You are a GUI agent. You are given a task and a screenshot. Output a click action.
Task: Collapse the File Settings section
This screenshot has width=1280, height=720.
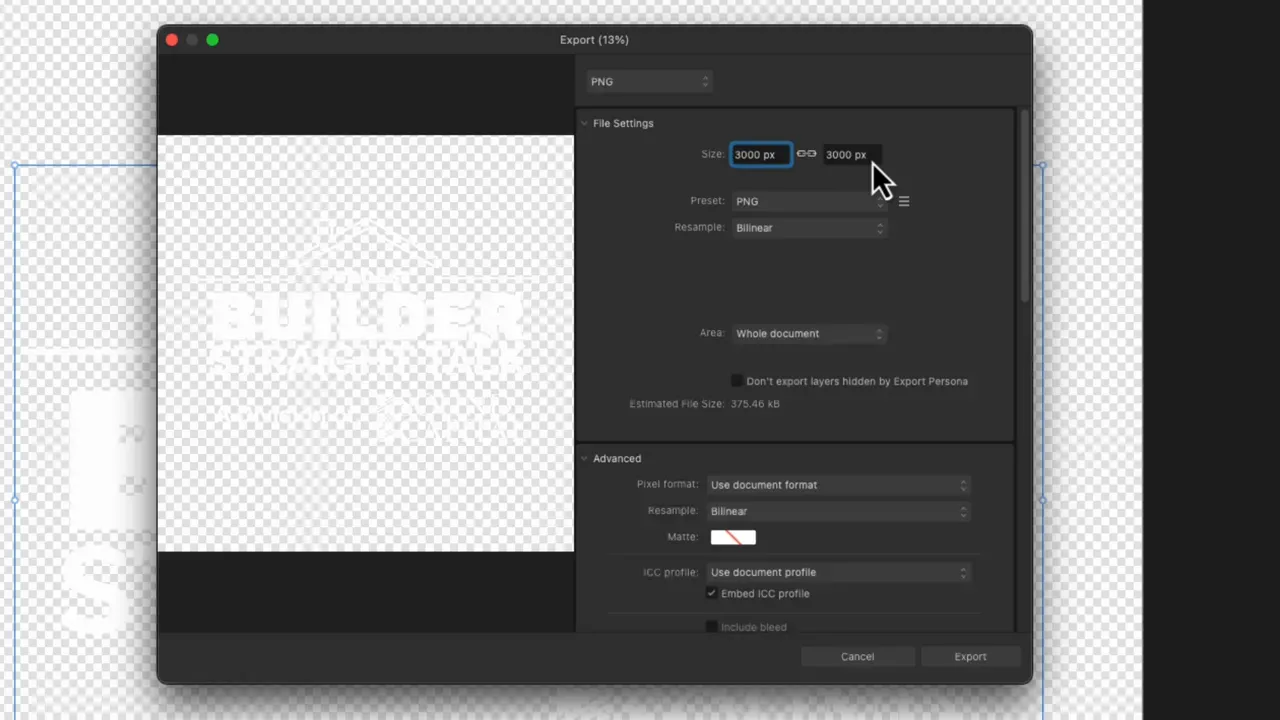[585, 123]
